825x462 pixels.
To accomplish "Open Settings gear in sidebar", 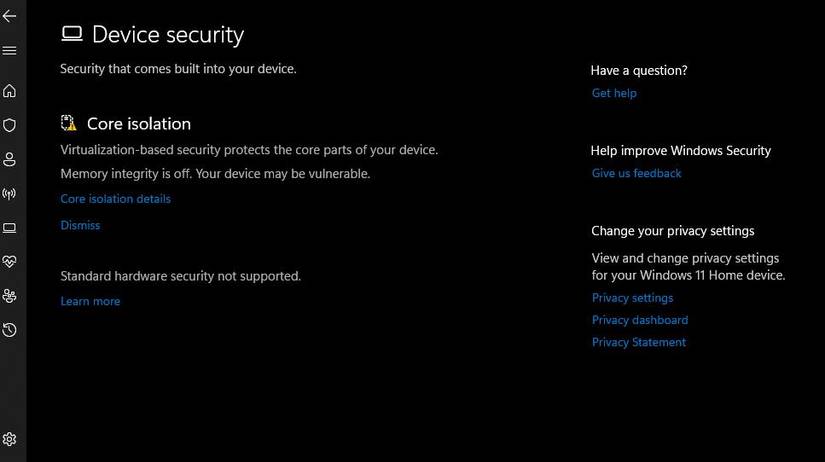I will pyautogui.click(x=10, y=439).
